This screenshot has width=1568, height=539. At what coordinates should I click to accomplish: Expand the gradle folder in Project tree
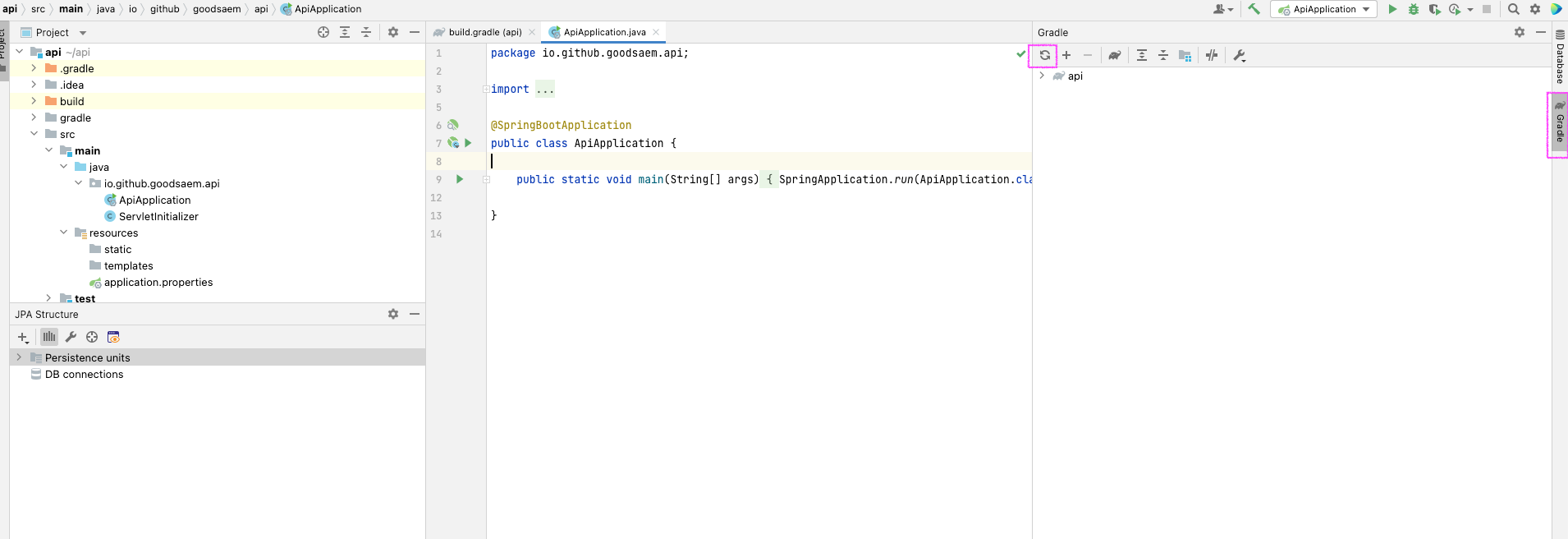pyautogui.click(x=34, y=117)
